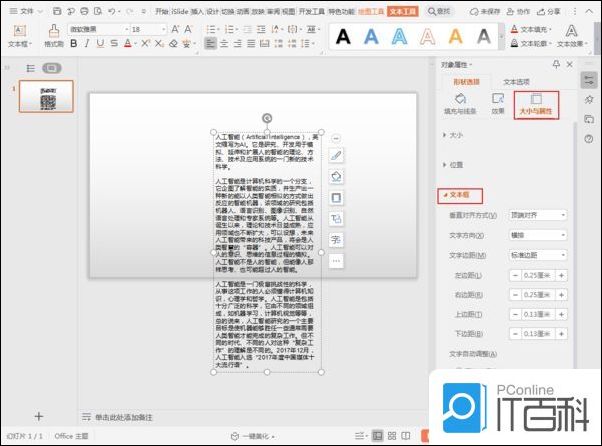This screenshot has height=446, width=602.
Task: Click the pen style icon beside text box
Action: click(336, 155)
